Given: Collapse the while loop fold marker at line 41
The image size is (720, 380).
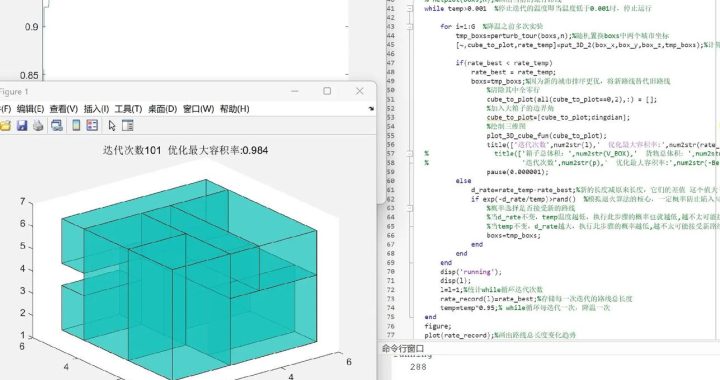Looking at the screenshot, I should click(410, 8).
